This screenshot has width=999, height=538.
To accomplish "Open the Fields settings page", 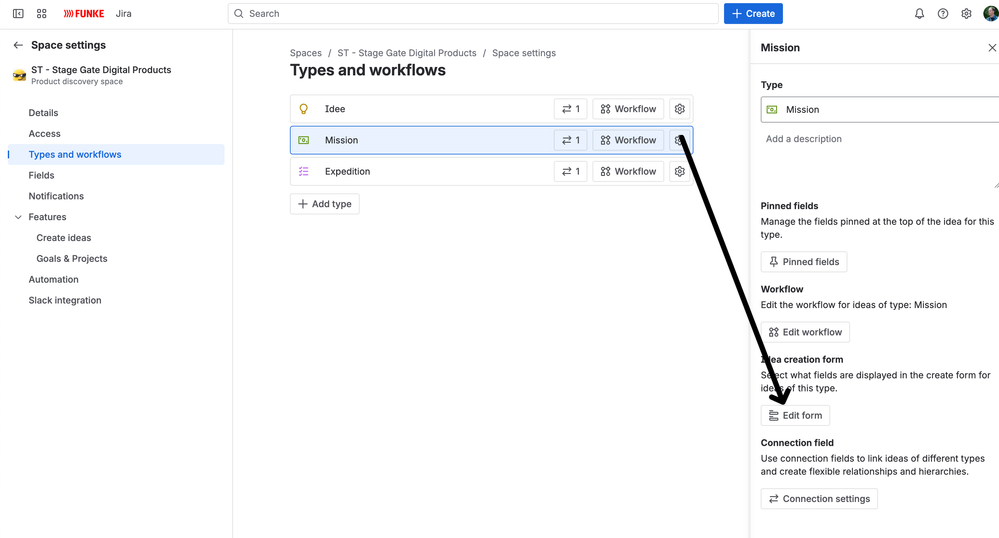I will 41,175.
